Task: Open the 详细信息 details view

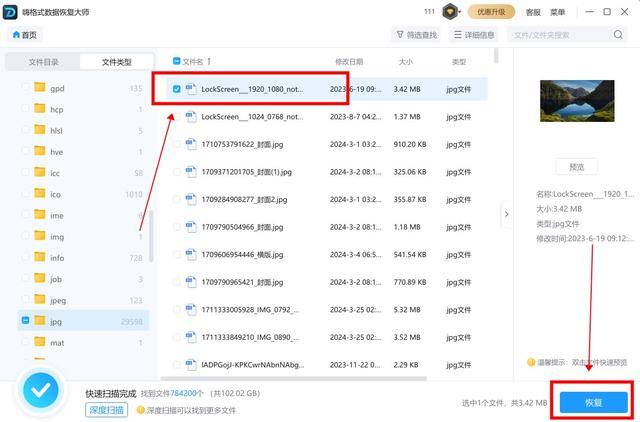Action: (x=474, y=35)
